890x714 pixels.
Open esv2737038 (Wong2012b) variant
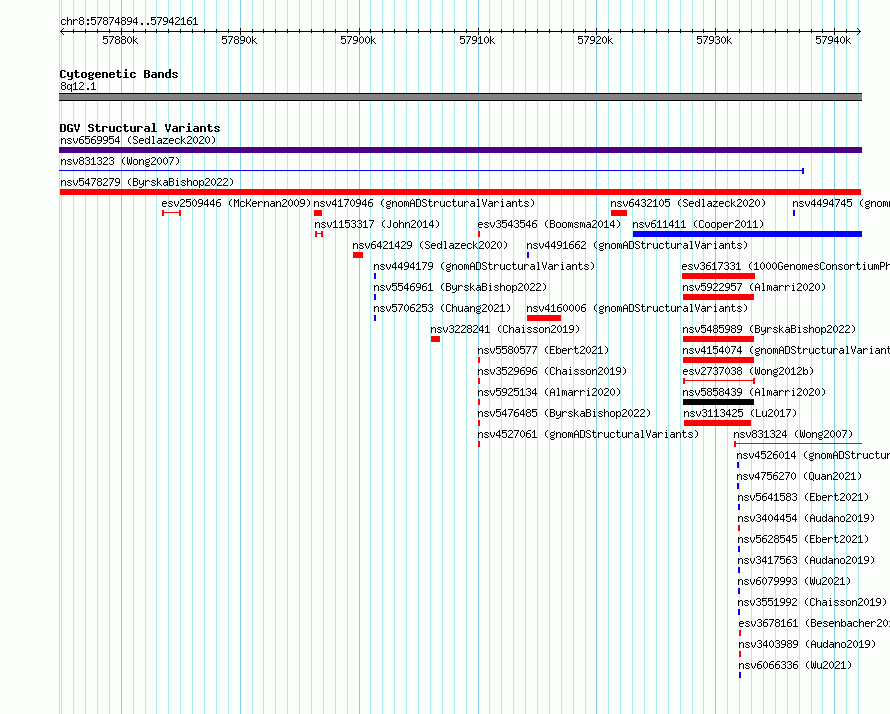[748, 371]
